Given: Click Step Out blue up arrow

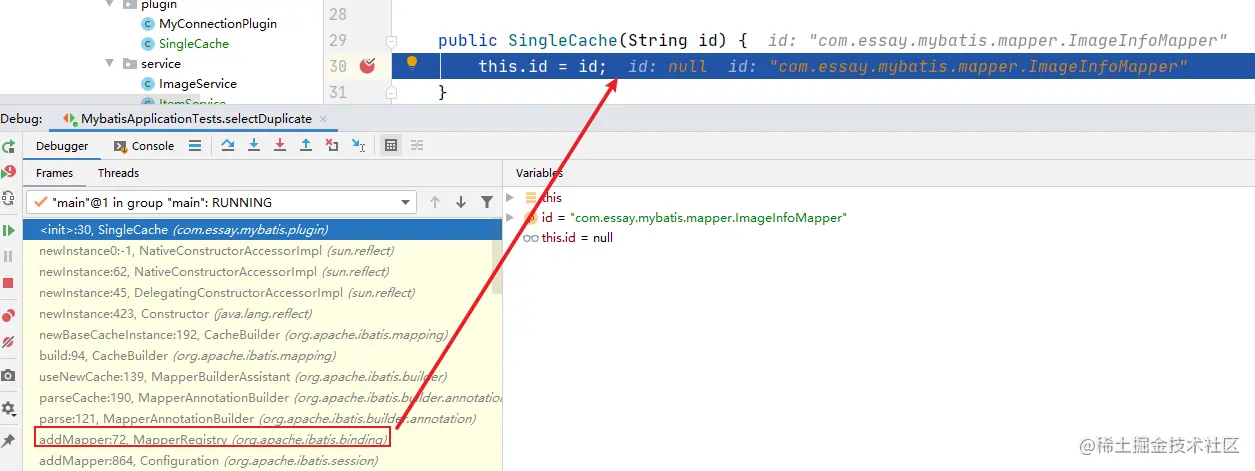Looking at the screenshot, I should click(306, 146).
